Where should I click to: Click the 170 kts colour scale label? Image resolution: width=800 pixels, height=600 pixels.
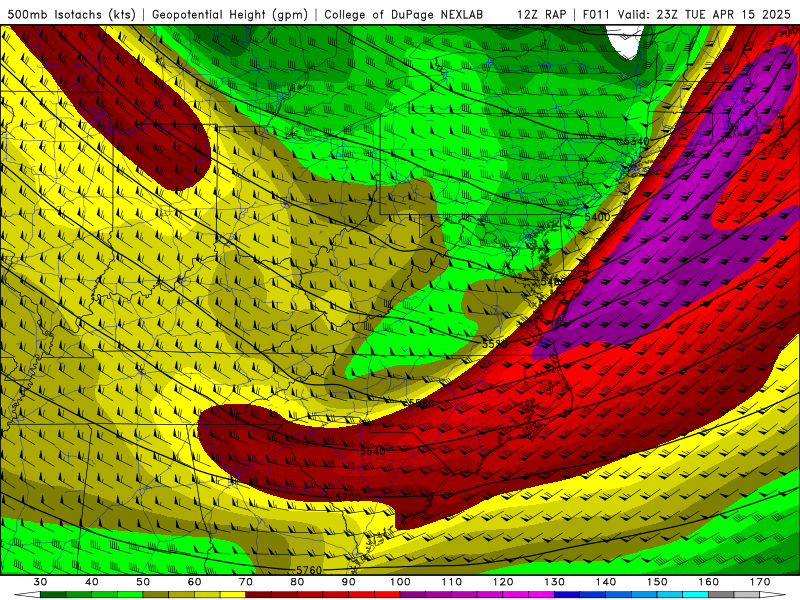click(760, 582)
